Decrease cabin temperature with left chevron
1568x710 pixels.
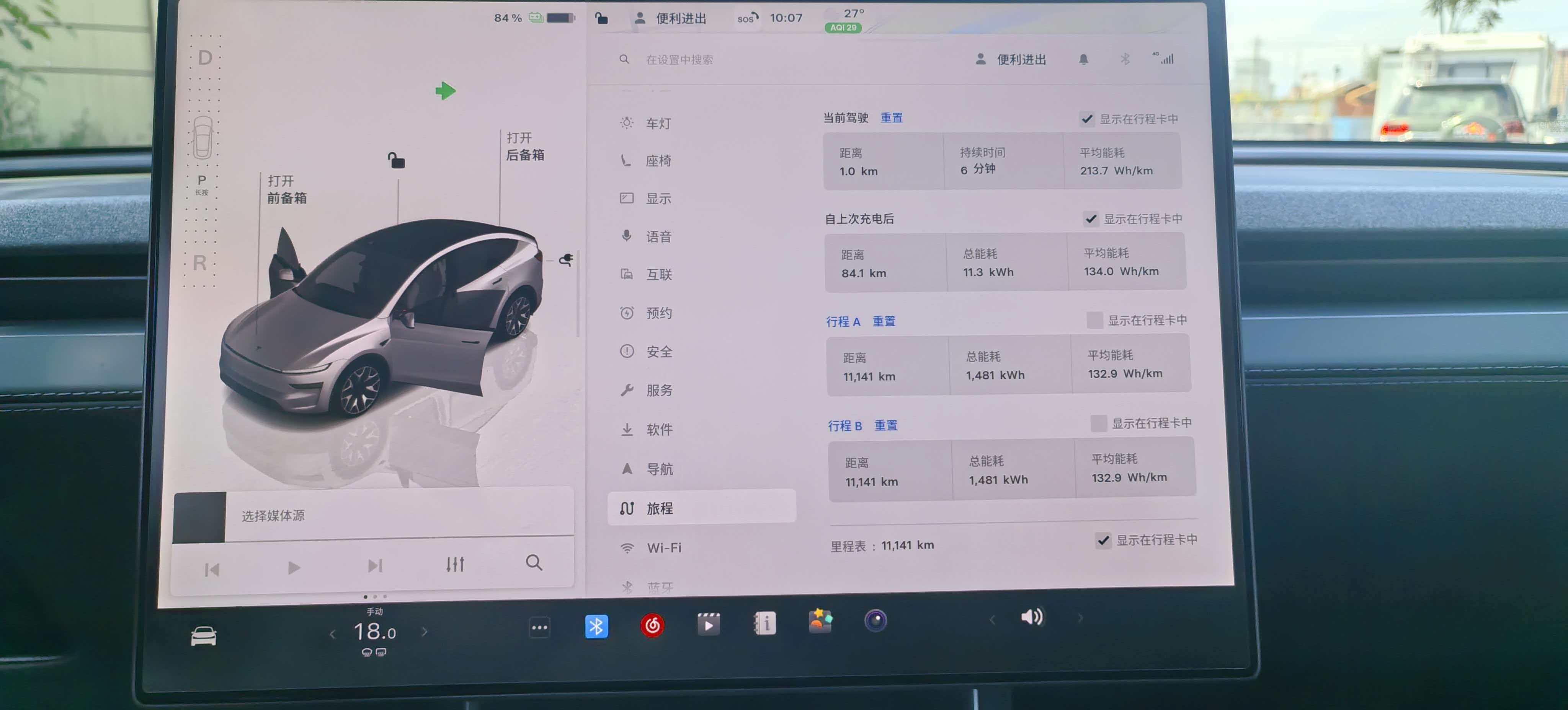[x=332, y=634]
